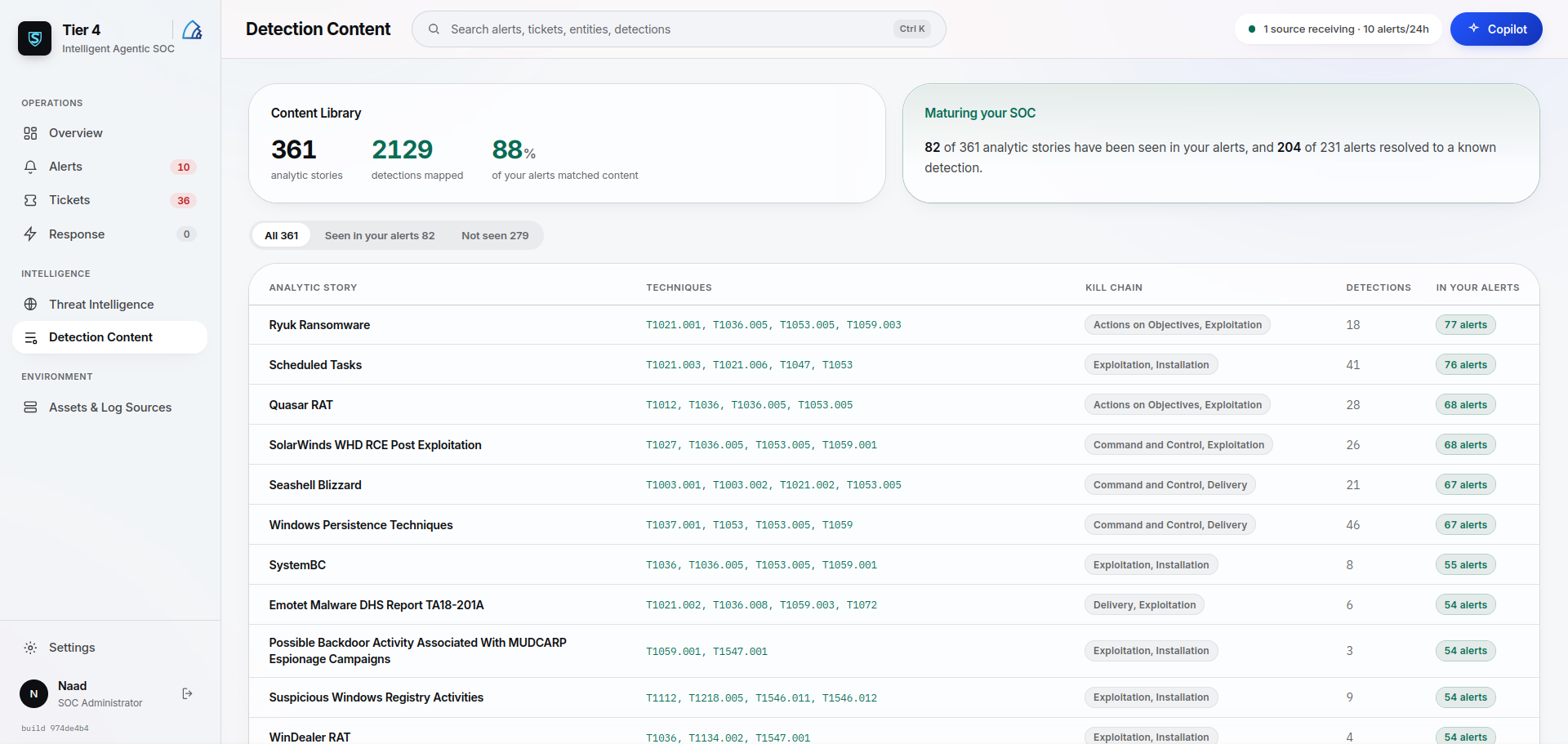Click the Settings gear icon
Screen dimensions: 1568x744
point(30,648)
